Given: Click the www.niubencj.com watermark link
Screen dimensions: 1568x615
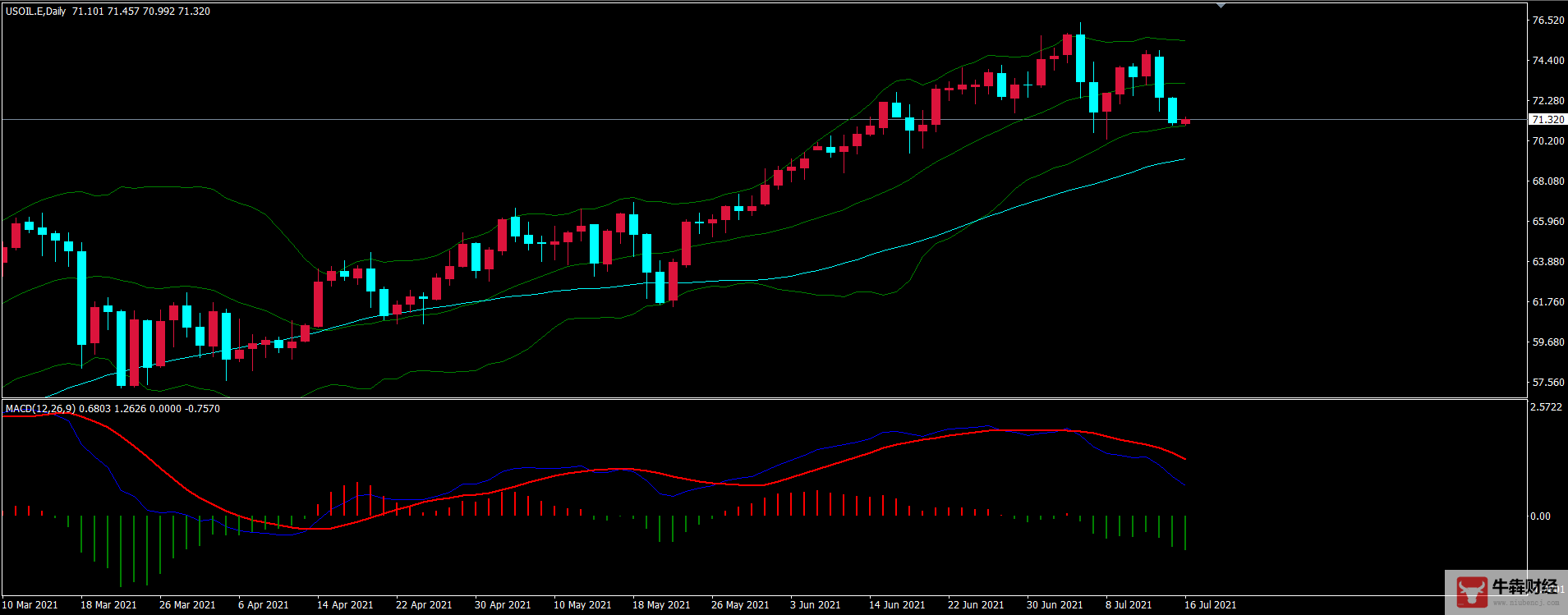Looking at the screenshot, I should pyautogui.click(x=1524, y=603).
